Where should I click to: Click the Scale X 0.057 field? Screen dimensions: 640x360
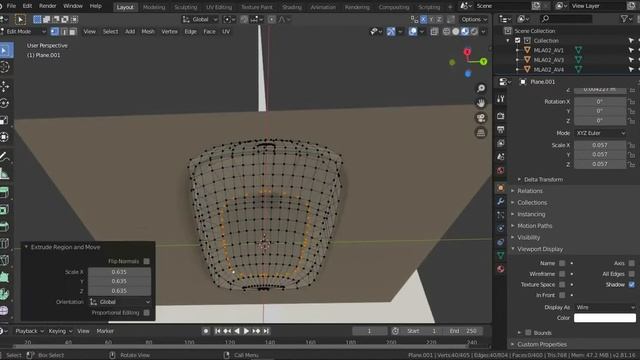[x=600, y=145]
